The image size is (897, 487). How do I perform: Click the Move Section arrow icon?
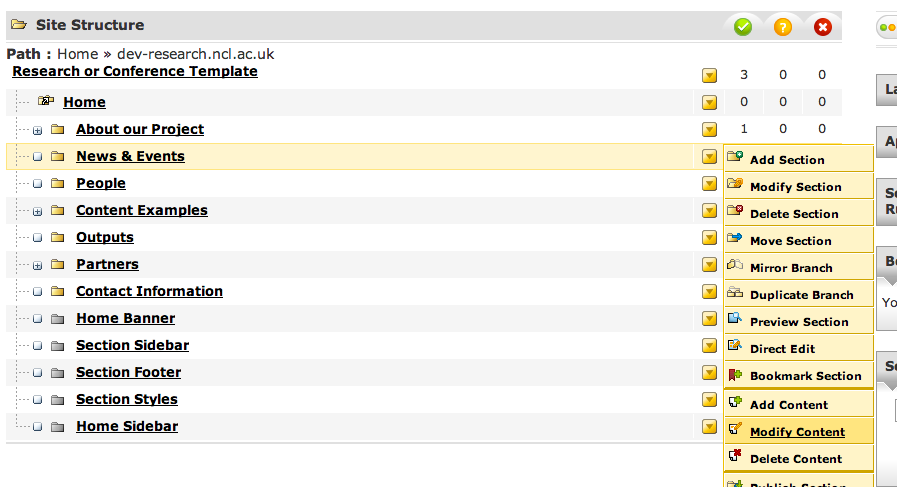coord(735,239)
